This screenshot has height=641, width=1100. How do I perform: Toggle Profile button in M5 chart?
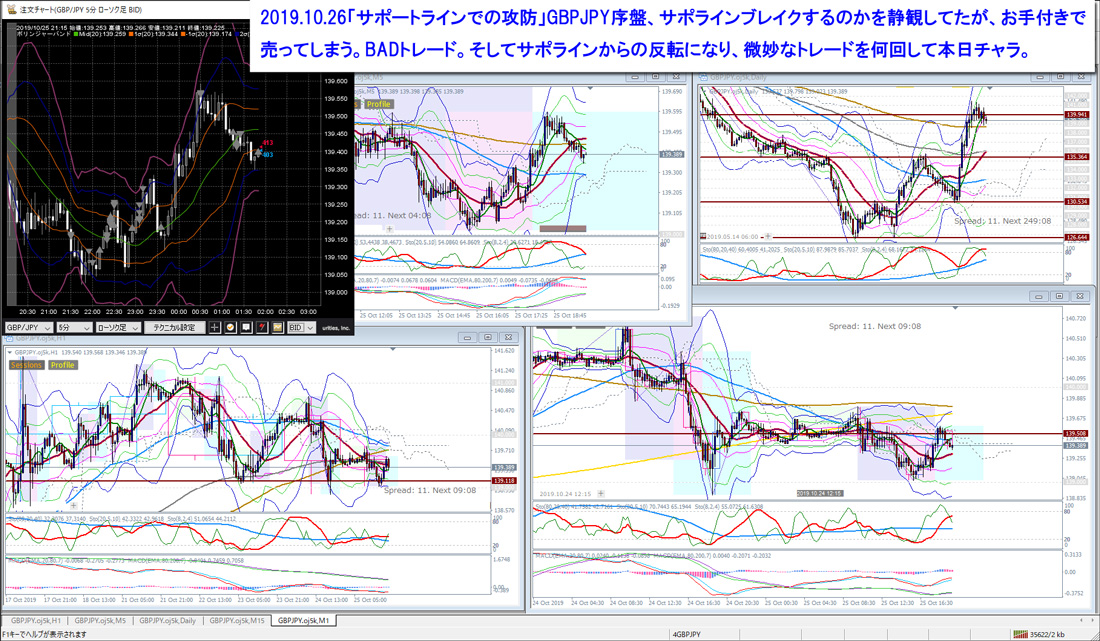[x=377, y=104]
